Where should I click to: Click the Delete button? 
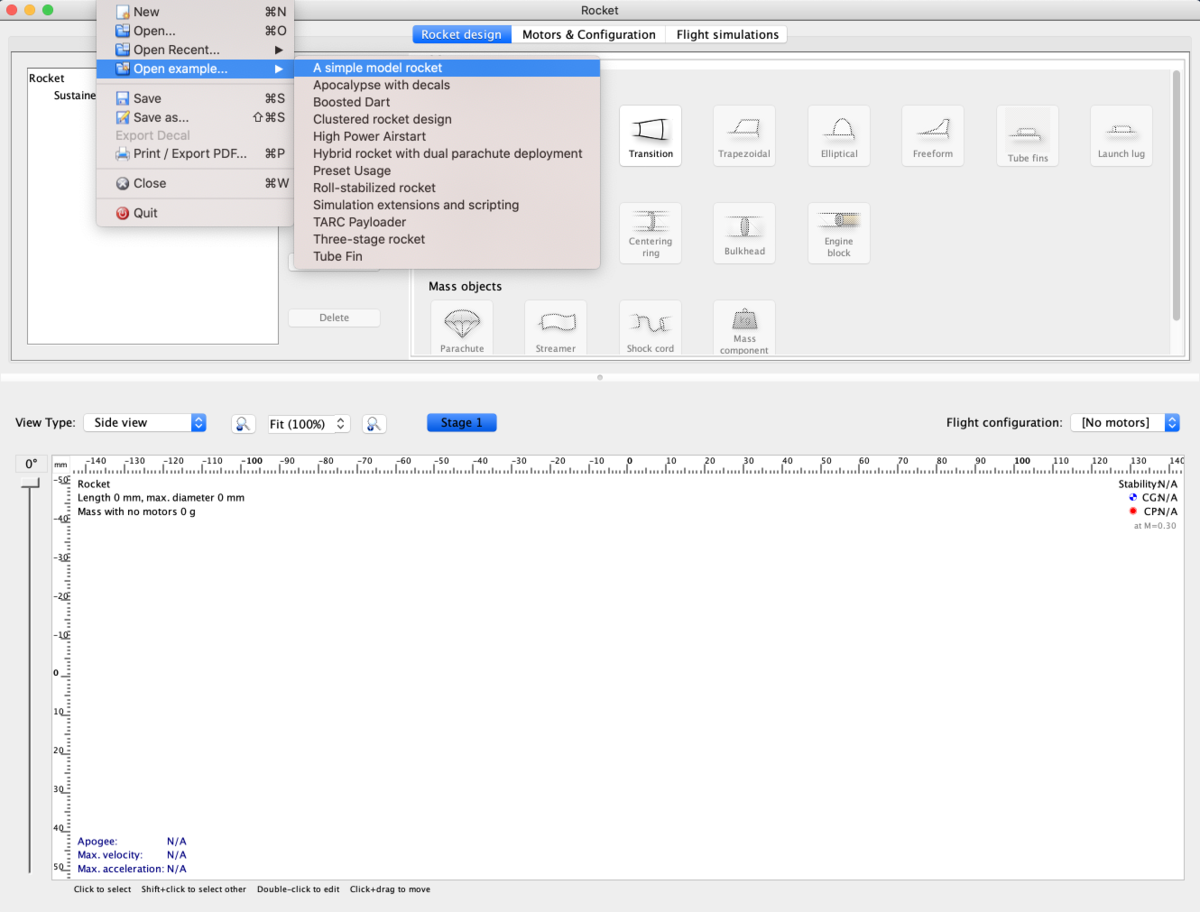[x=334, y=318]
